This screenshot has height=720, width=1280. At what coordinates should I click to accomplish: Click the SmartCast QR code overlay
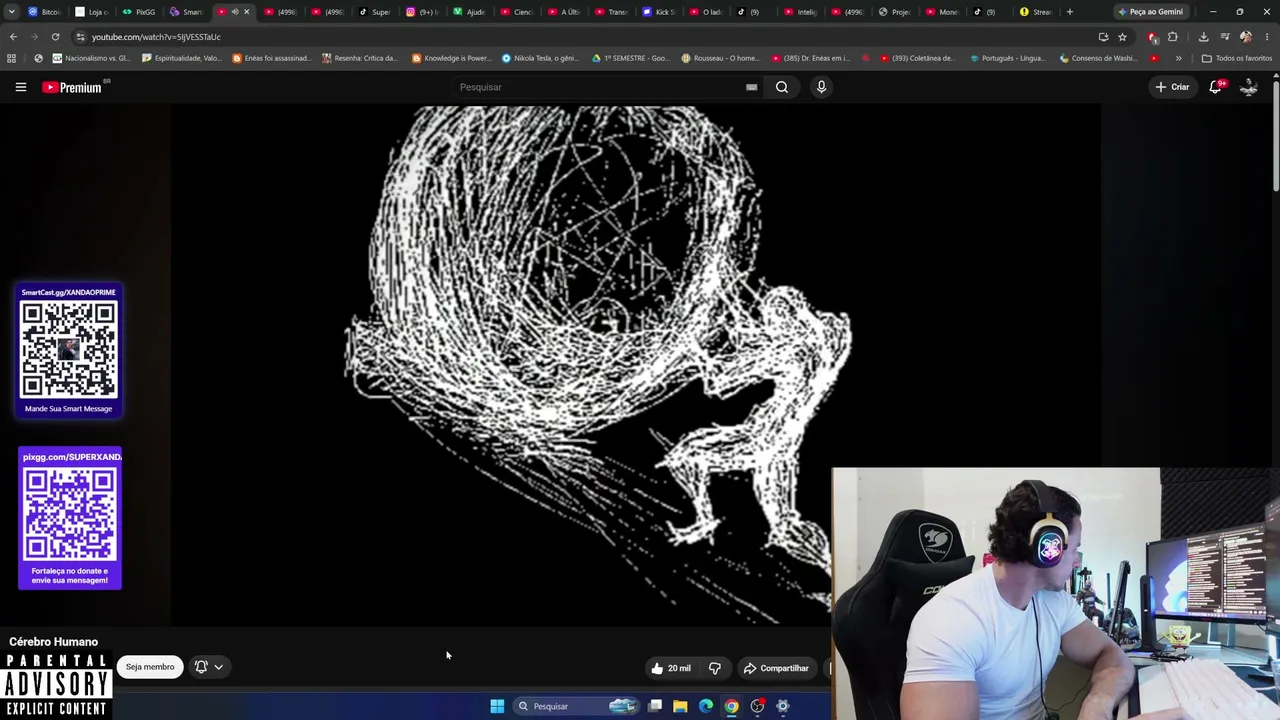click(69, 350)
